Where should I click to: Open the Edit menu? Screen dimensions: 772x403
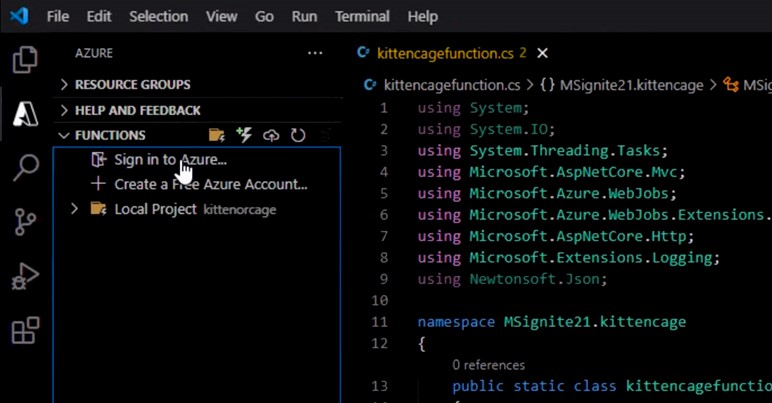click(x=99, y=16)
